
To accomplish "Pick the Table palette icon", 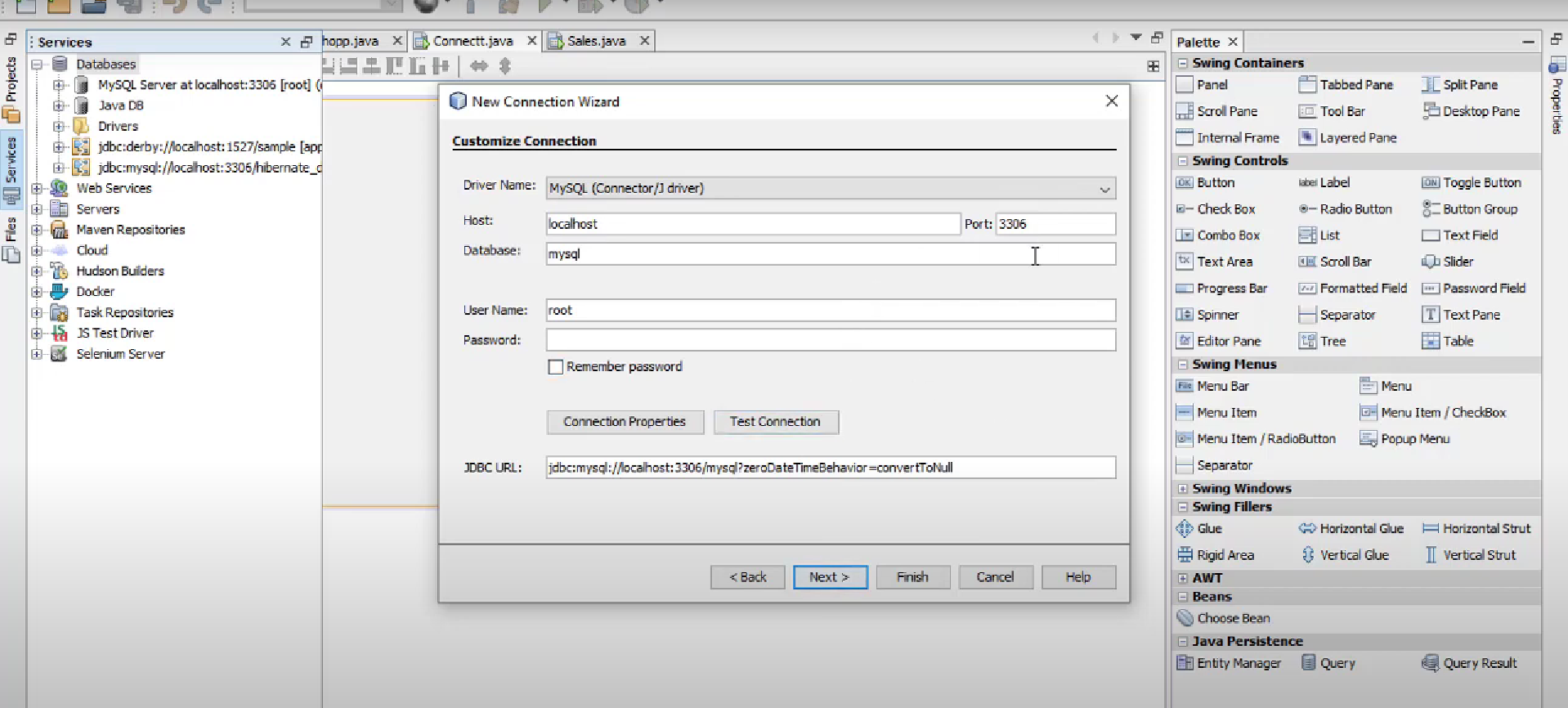I will pos(1431,342).
